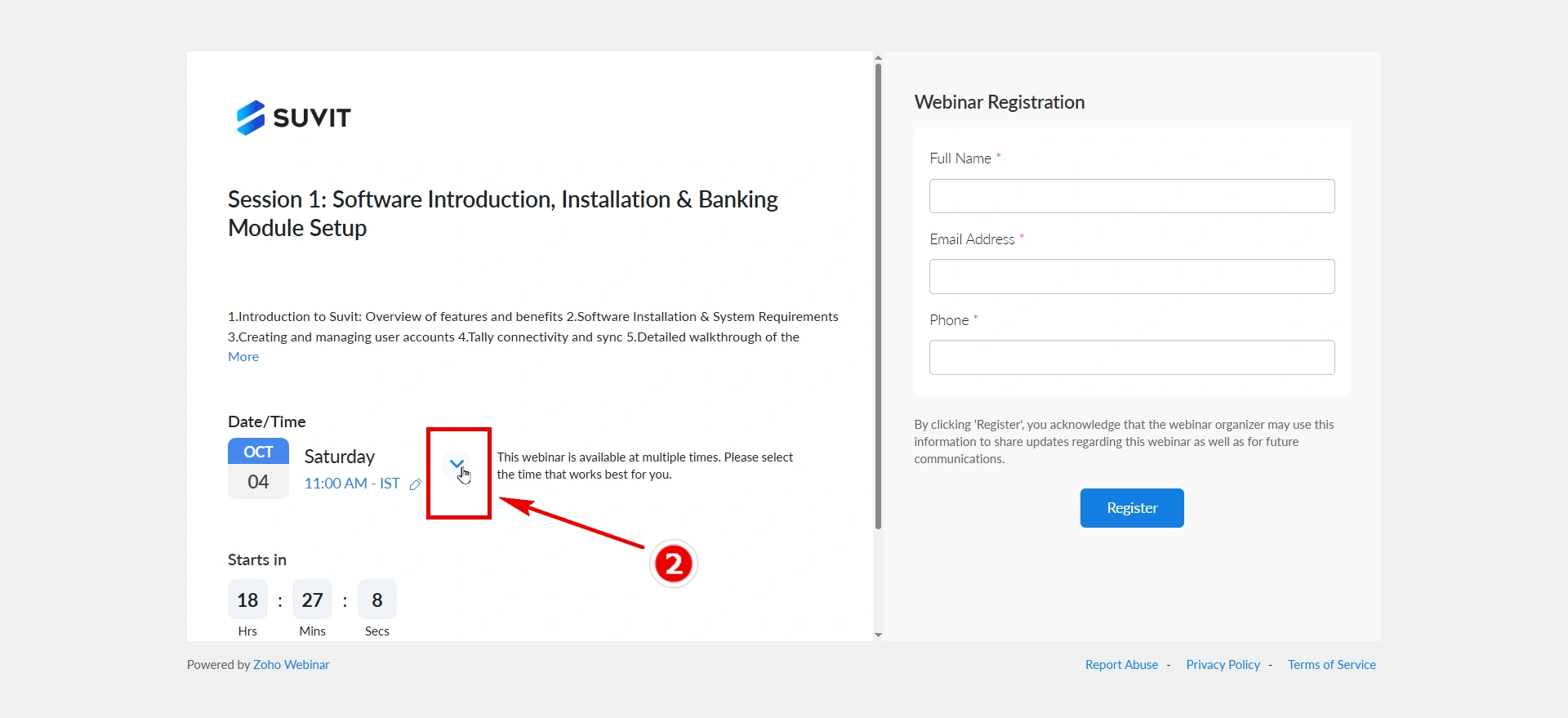The height and width of the screenshot is (718, 1568).
Task: Click the Suvit logo
Action: pyautogui.click(x=293, y=118)
